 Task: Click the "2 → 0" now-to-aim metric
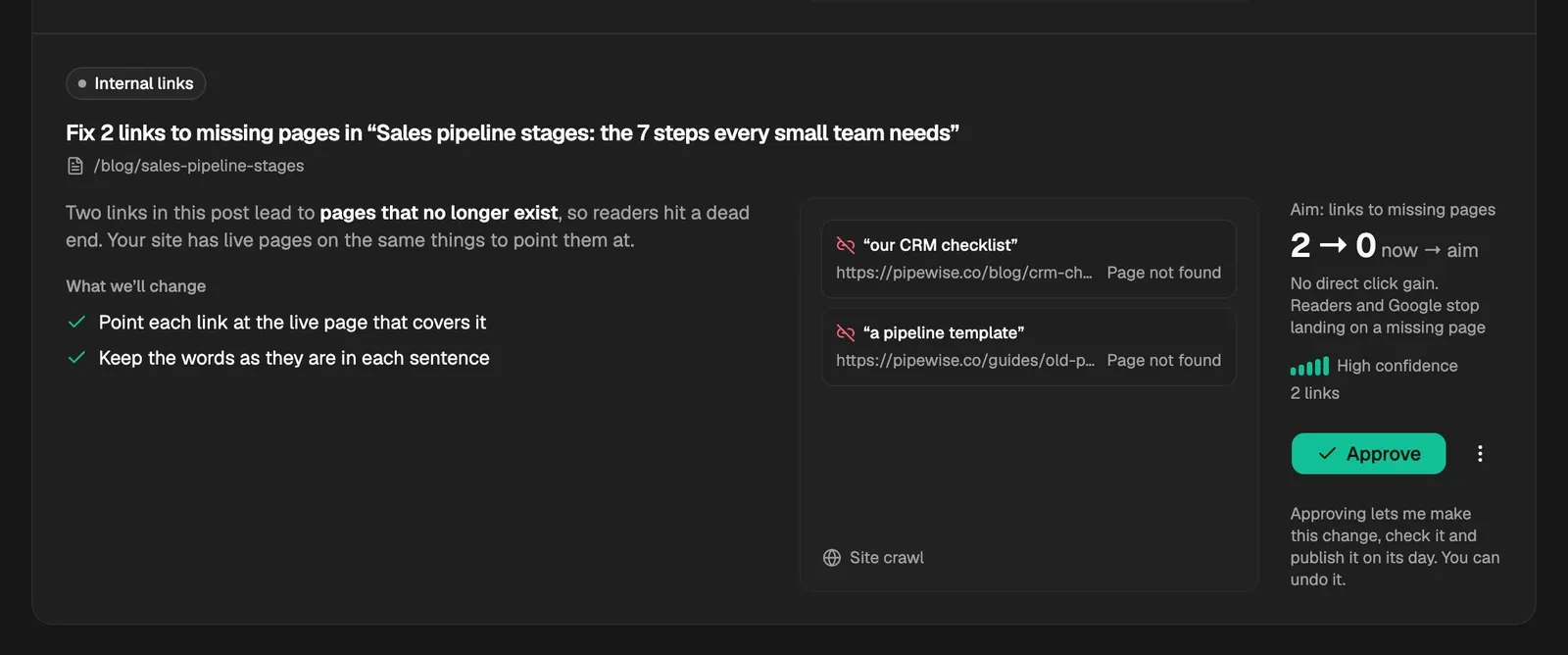[x=1383, y=246]
